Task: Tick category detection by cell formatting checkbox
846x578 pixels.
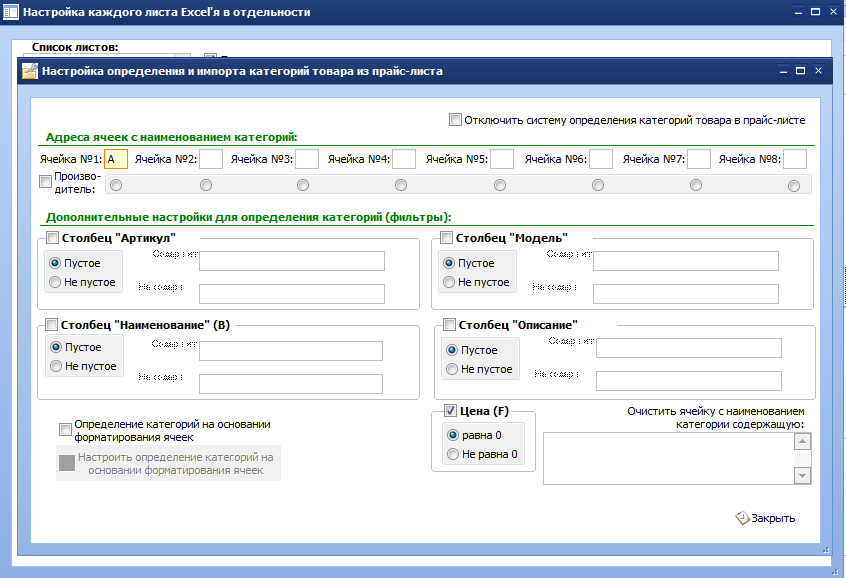Action: click(x=65, y=430)
